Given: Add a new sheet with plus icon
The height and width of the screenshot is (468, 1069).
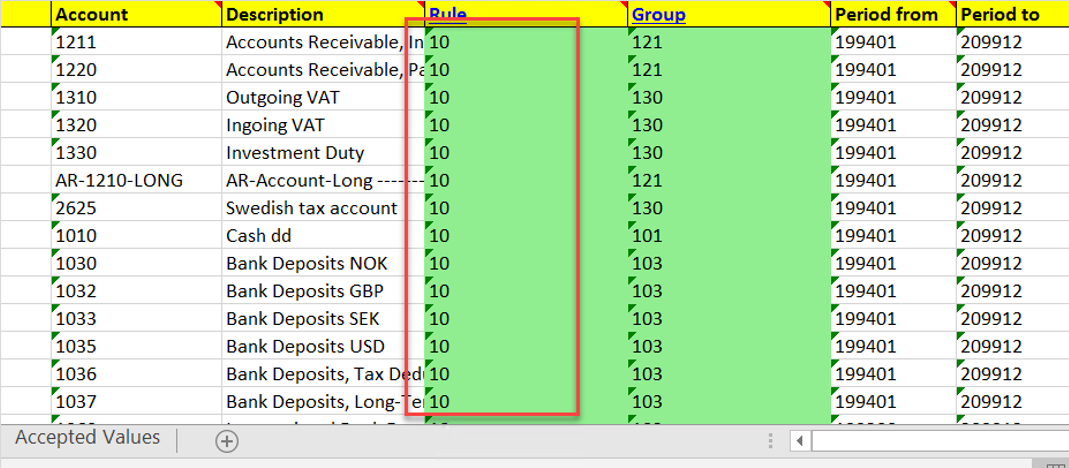Looking at the screenshot, I should pyautogui.click(x=227, y=441).
